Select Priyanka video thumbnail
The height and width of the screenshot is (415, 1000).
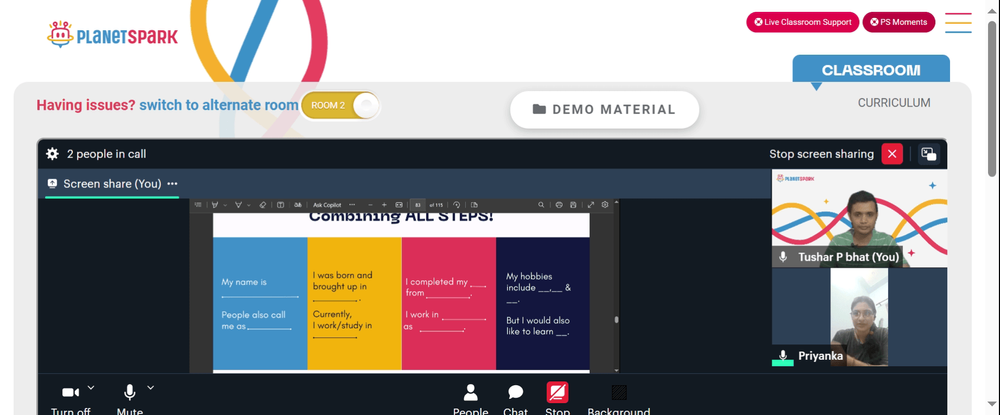(859, 317)
